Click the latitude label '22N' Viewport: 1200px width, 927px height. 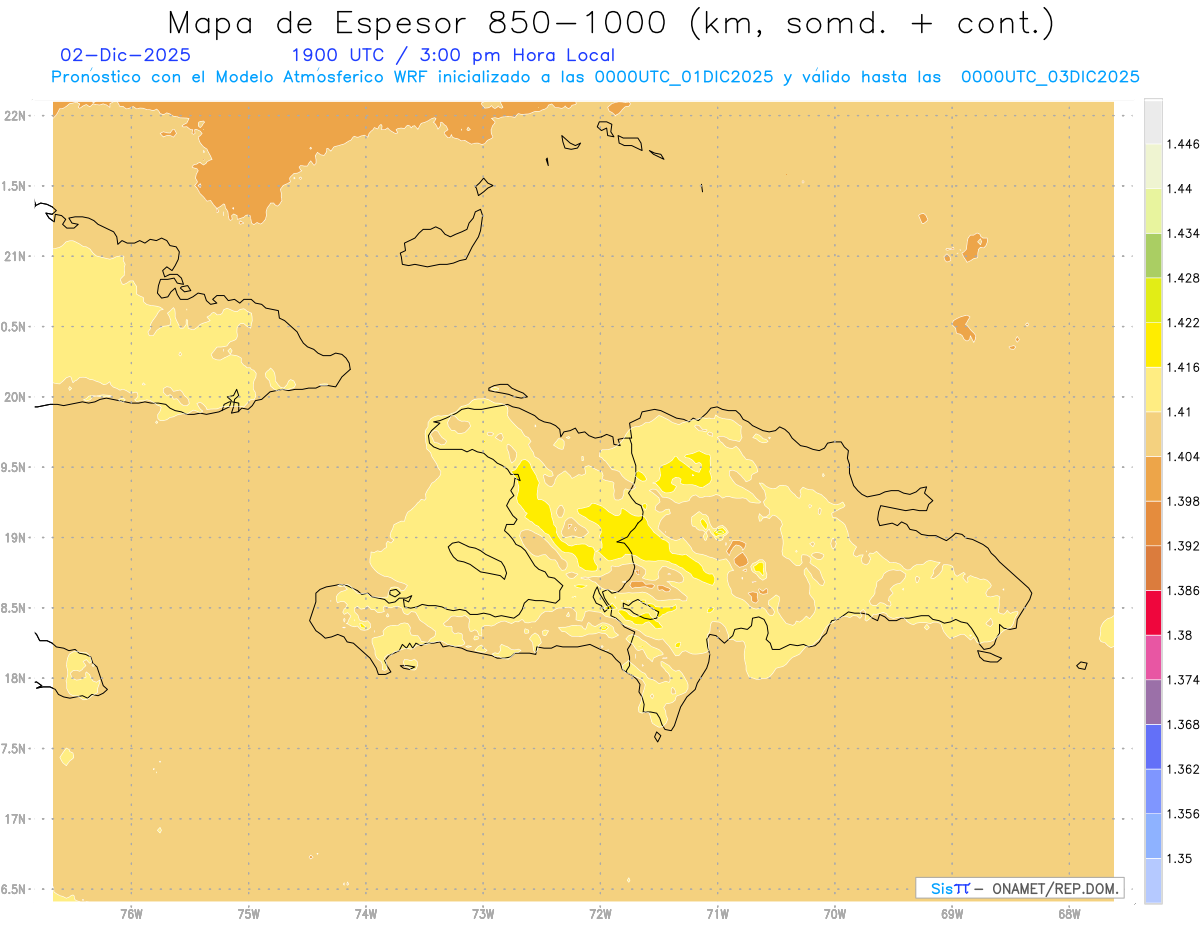pyautogui.click(x=15, y=116)
